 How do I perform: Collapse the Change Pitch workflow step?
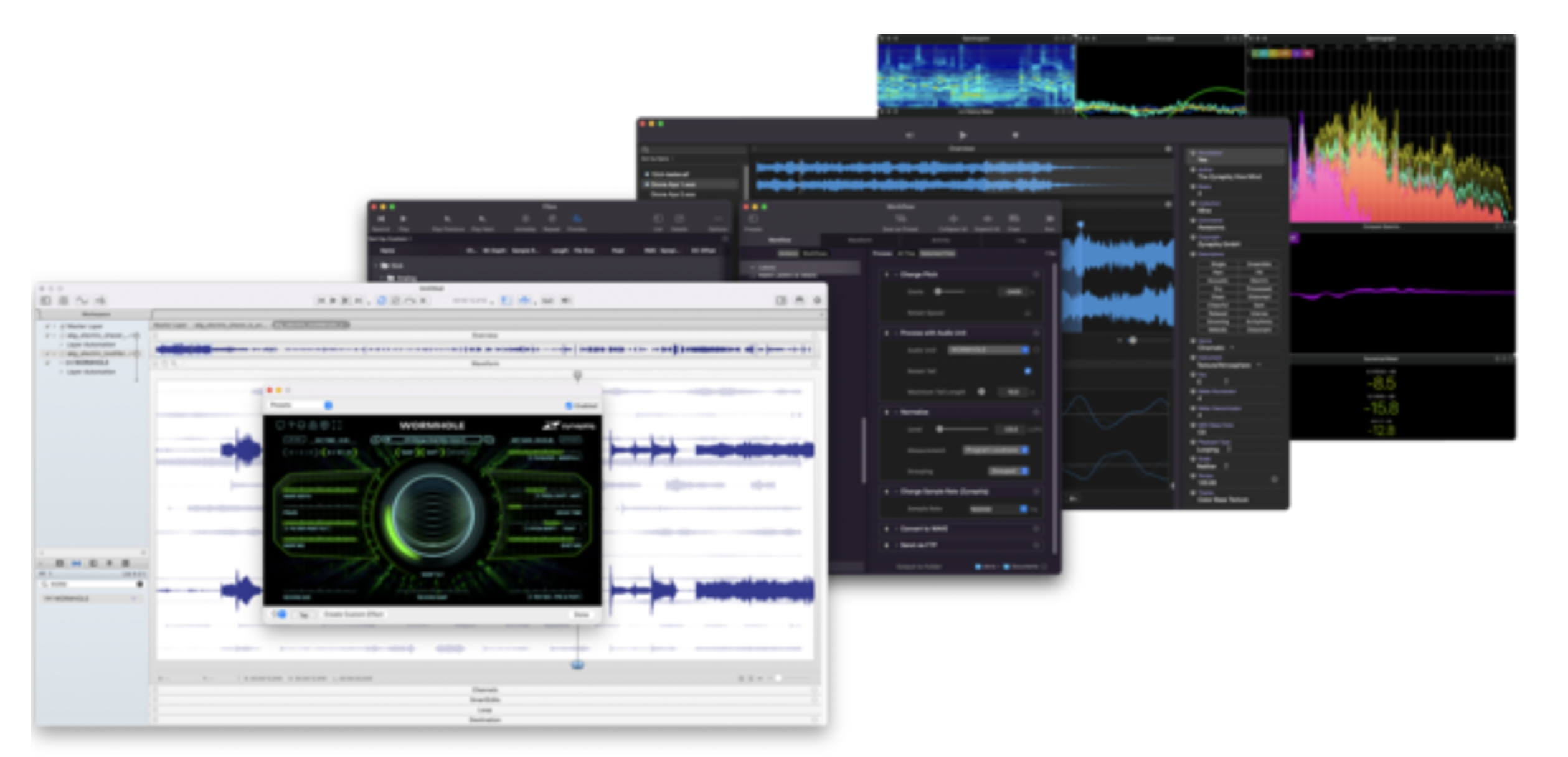point(896,275)
